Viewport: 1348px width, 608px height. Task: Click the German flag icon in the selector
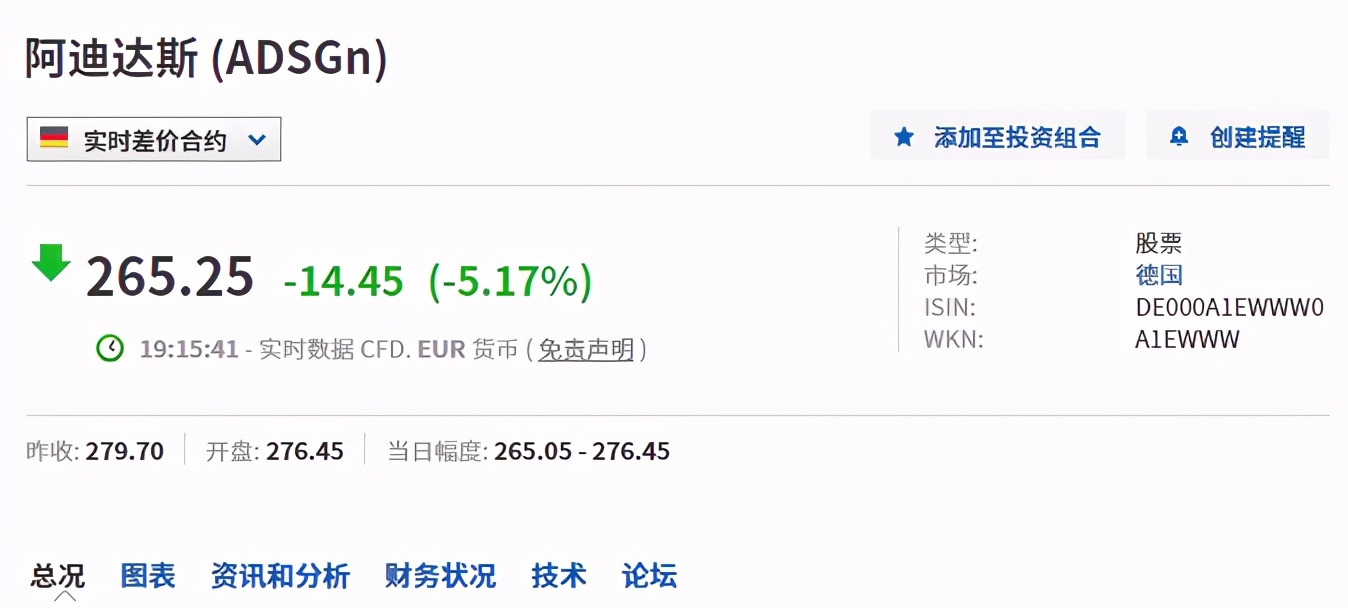(x=55, y=138)
